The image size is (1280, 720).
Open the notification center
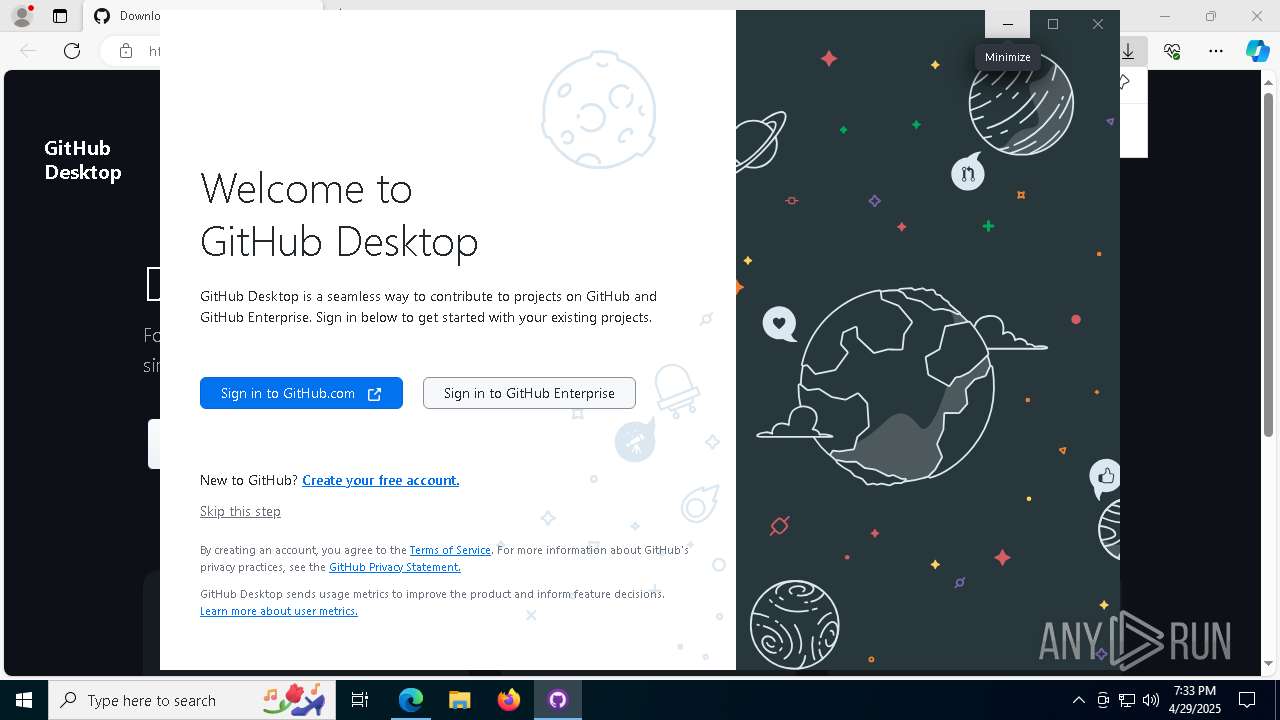1247,700
